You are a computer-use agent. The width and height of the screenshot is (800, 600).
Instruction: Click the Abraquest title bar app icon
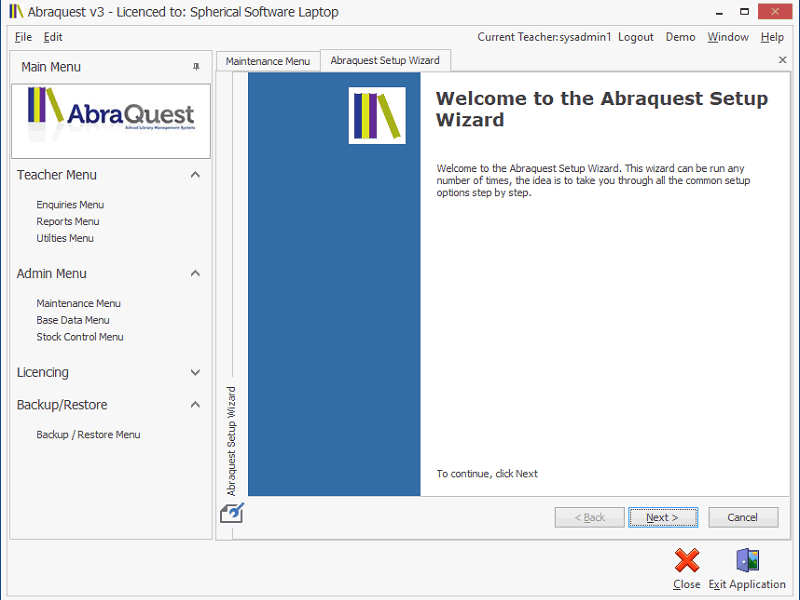[16, 11]
